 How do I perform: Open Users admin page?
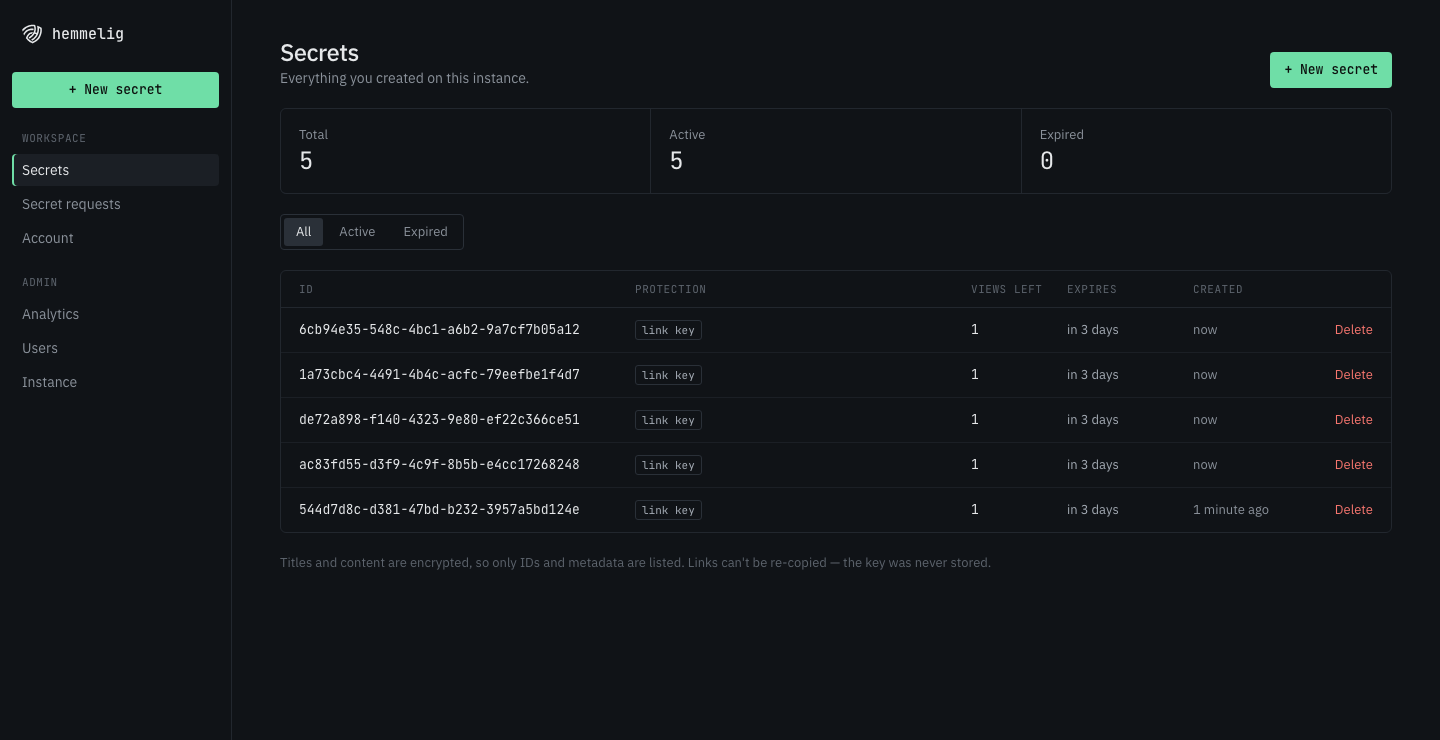pyautogui.click(x=115, y=348)
